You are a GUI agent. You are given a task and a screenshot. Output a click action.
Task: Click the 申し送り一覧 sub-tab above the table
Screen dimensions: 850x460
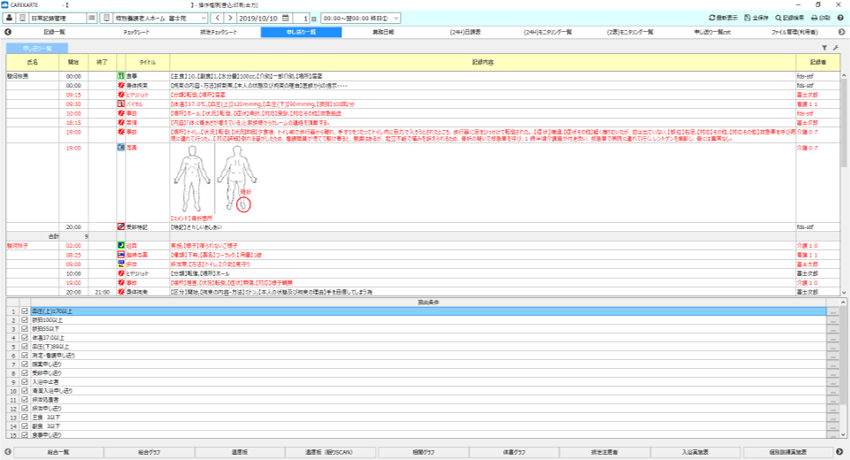click(37, 48)
